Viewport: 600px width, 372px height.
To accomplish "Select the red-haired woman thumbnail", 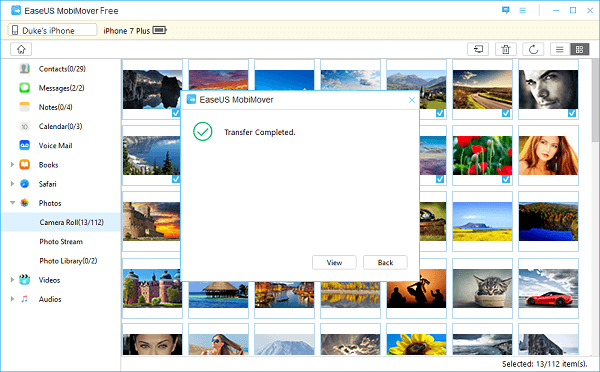I will tap(548, 155).
